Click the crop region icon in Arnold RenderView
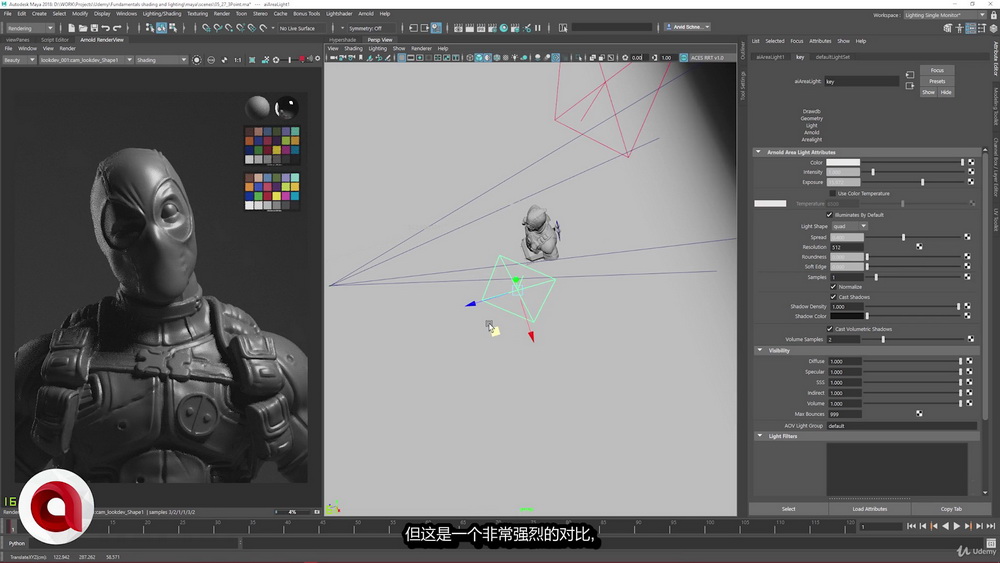Viewport: 1000px width, 563px height. [x=252, y=60]
